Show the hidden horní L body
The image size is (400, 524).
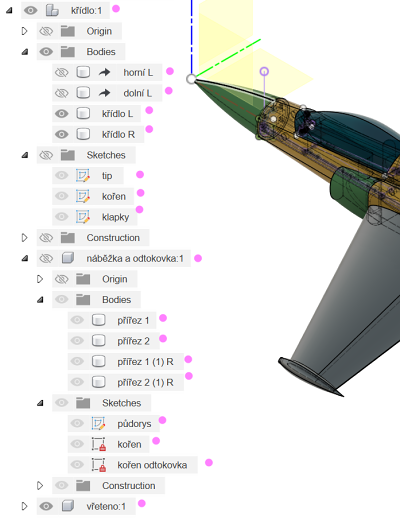click(61, 72)
